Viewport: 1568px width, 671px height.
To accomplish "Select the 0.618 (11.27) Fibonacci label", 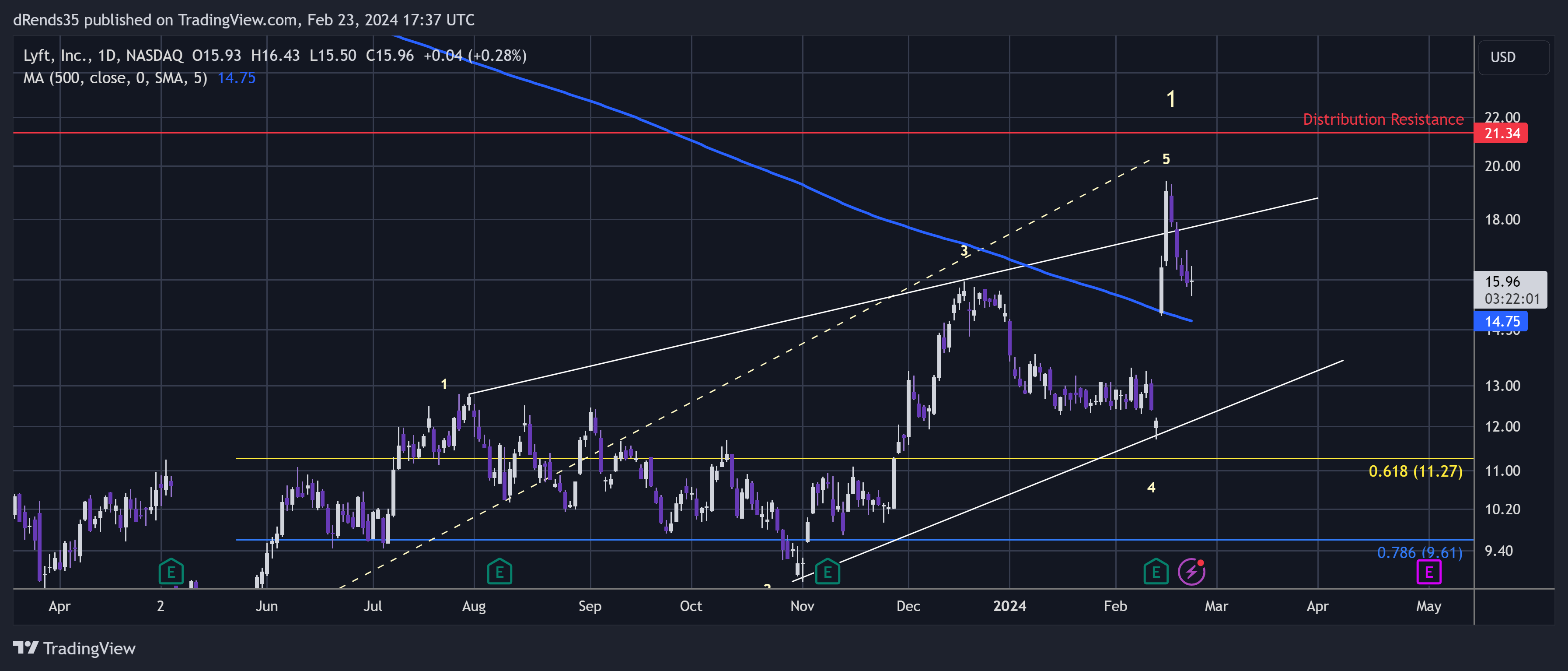I will coord(1415,471).
